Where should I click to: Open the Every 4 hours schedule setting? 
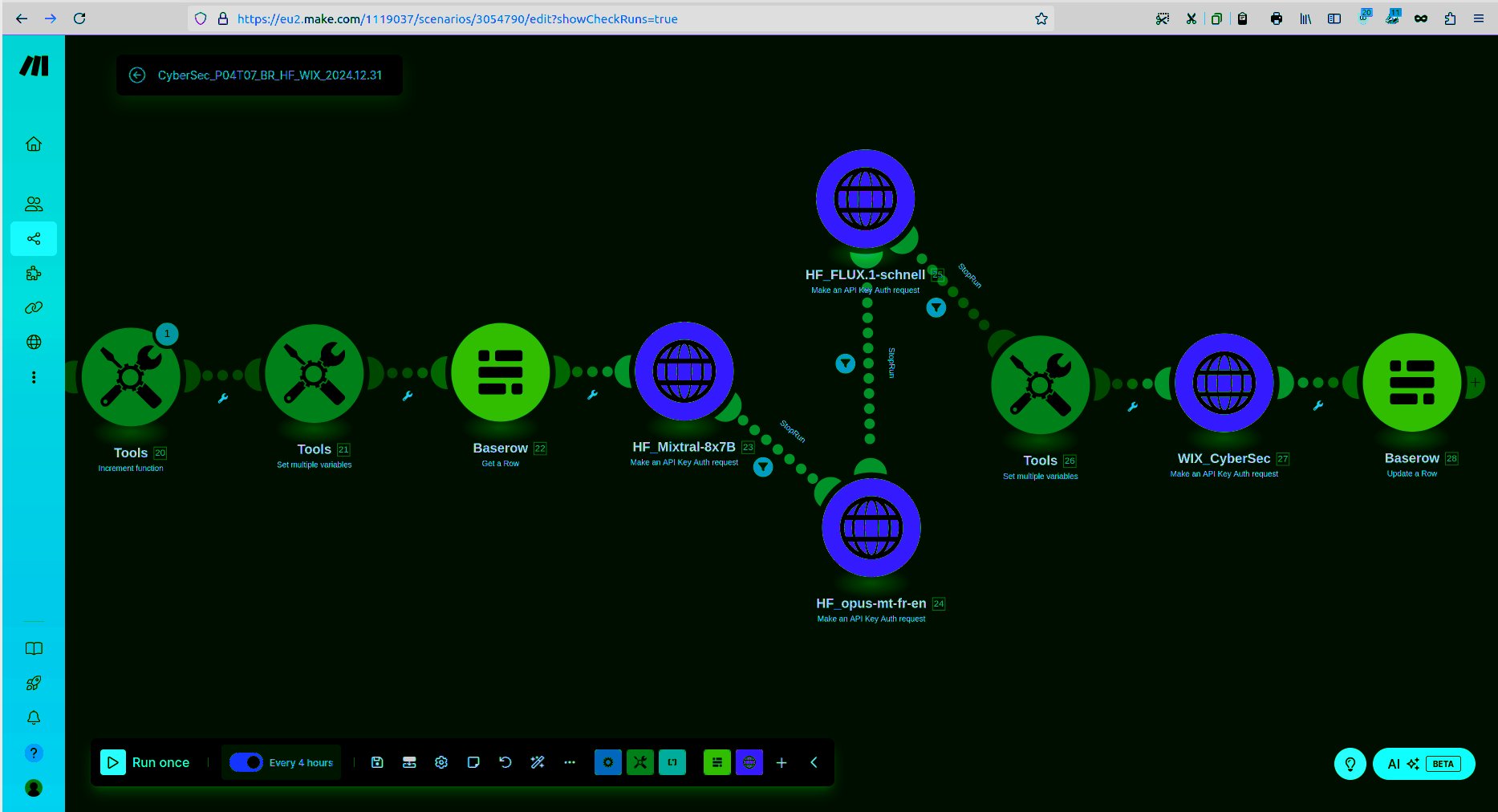pyautogui.click(x=301, y=763)
